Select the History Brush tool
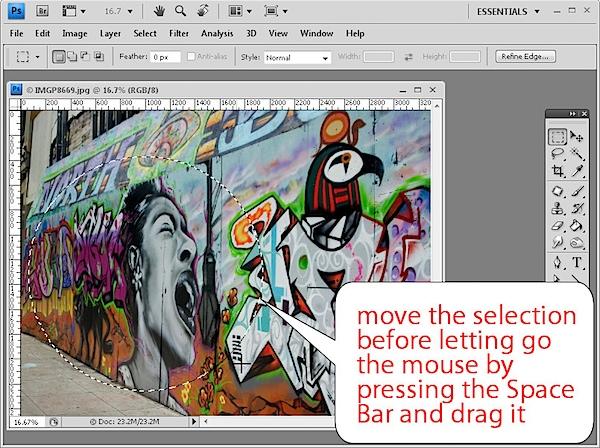Image resolution: width=600 pixels, height=448 pixels. [x=577, y=208]
